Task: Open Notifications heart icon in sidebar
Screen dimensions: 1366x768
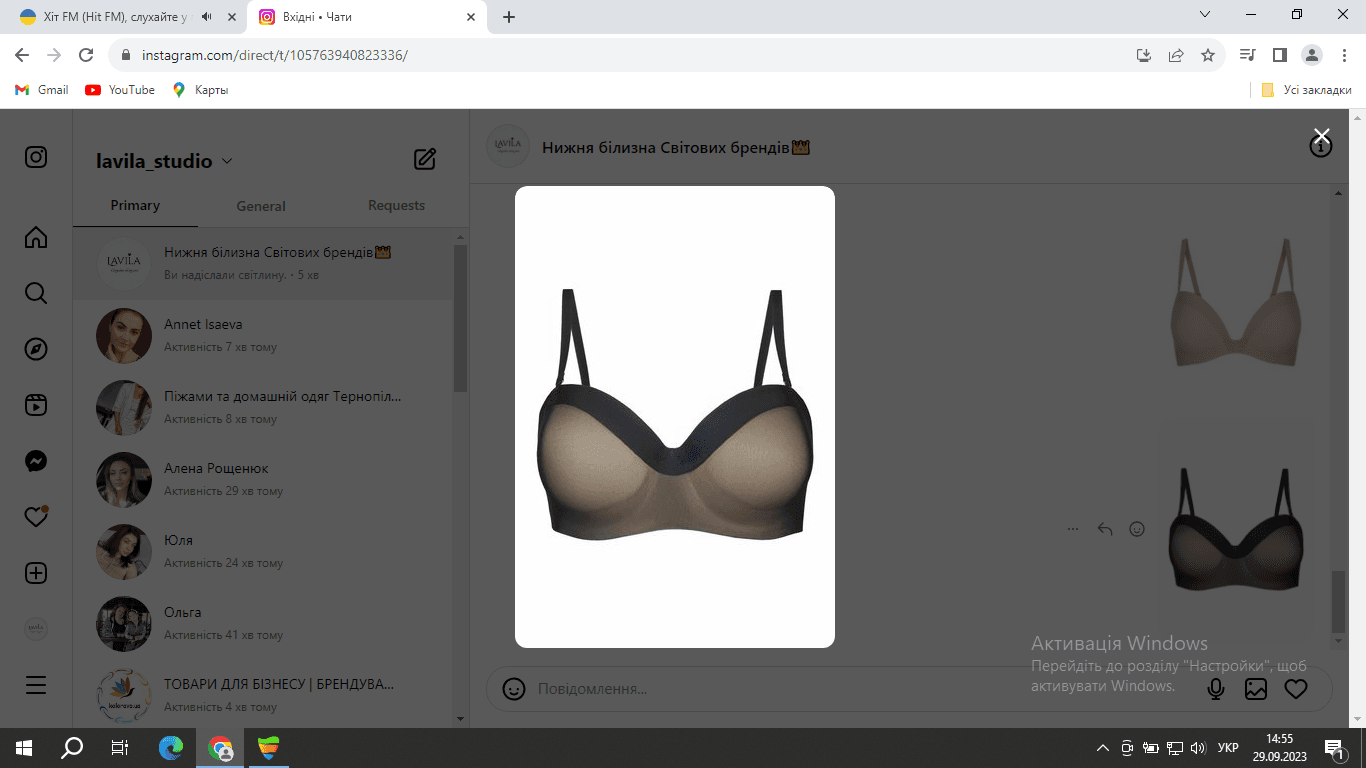Action: (36, 517)
